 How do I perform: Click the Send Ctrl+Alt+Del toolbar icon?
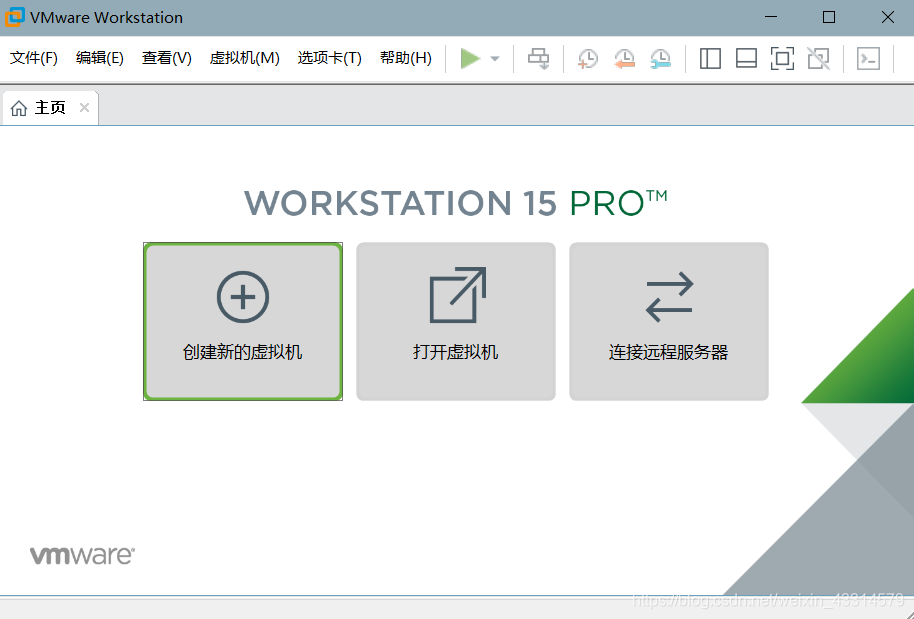point(539,58)
